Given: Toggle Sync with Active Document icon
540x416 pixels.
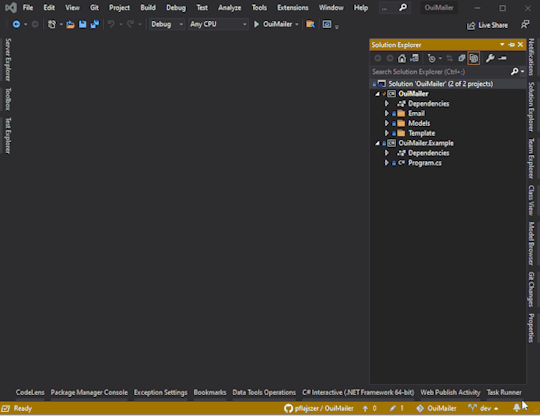Looking at the screenshot, I should 449,59.
